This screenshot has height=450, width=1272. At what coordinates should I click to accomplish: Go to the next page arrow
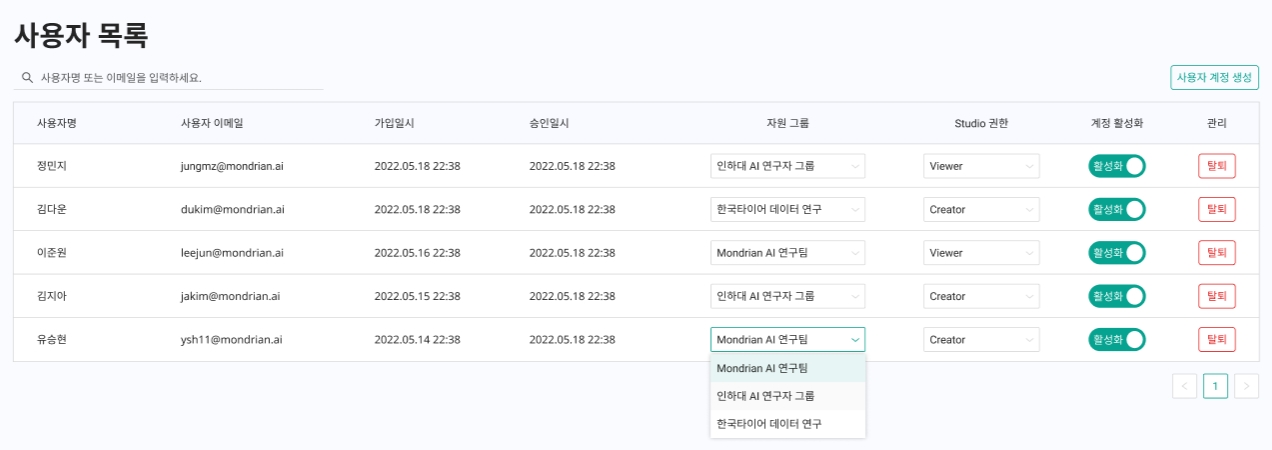coord(1246,386)
